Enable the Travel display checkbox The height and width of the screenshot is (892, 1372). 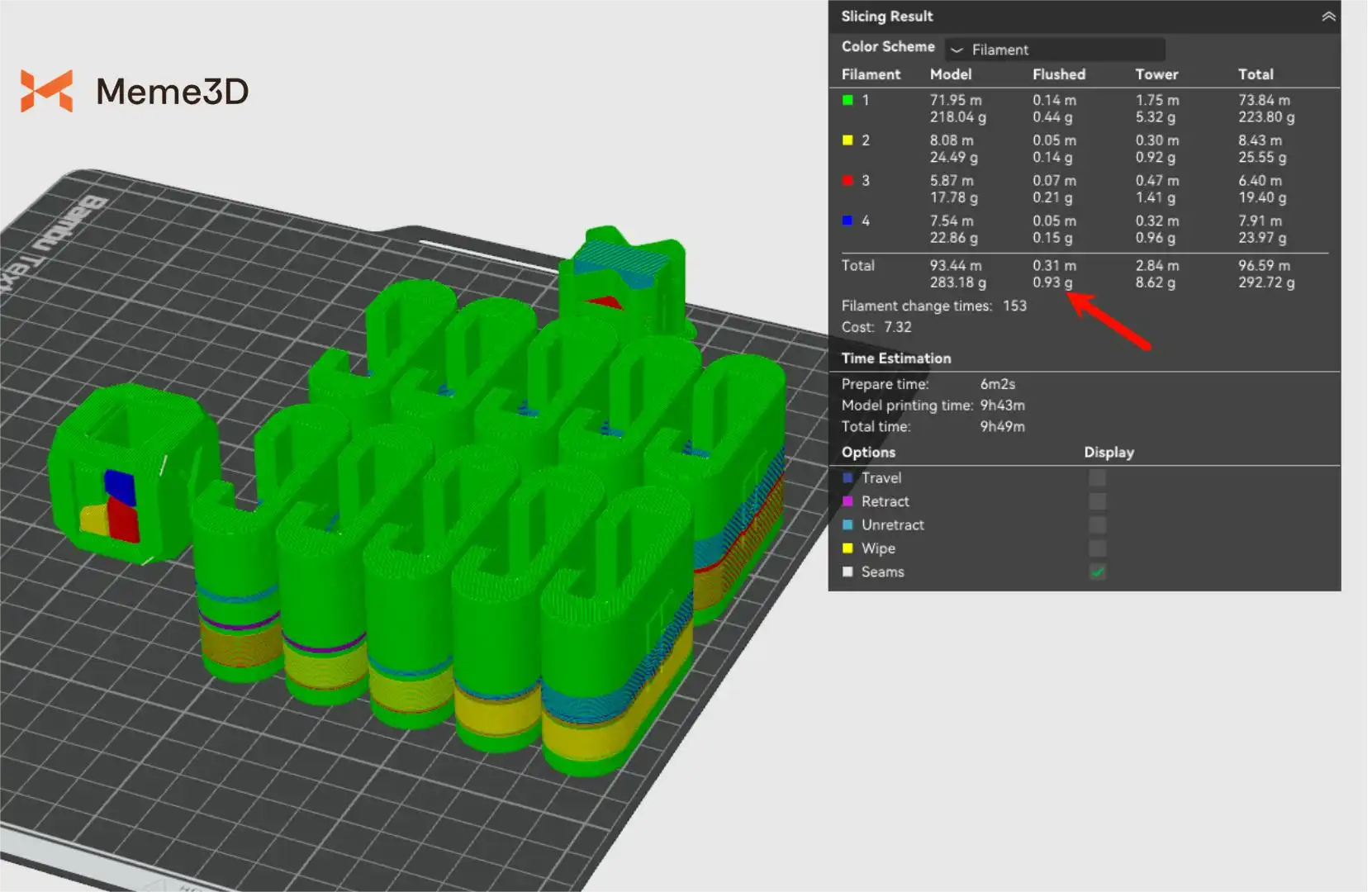(x=1097, y=478)
